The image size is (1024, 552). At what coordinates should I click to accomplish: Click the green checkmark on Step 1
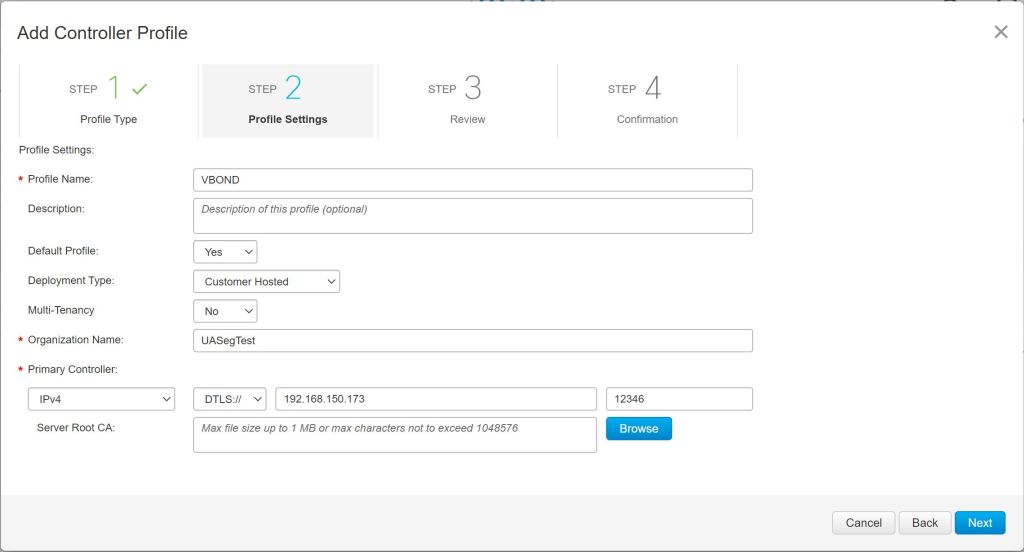pos(139,89)
